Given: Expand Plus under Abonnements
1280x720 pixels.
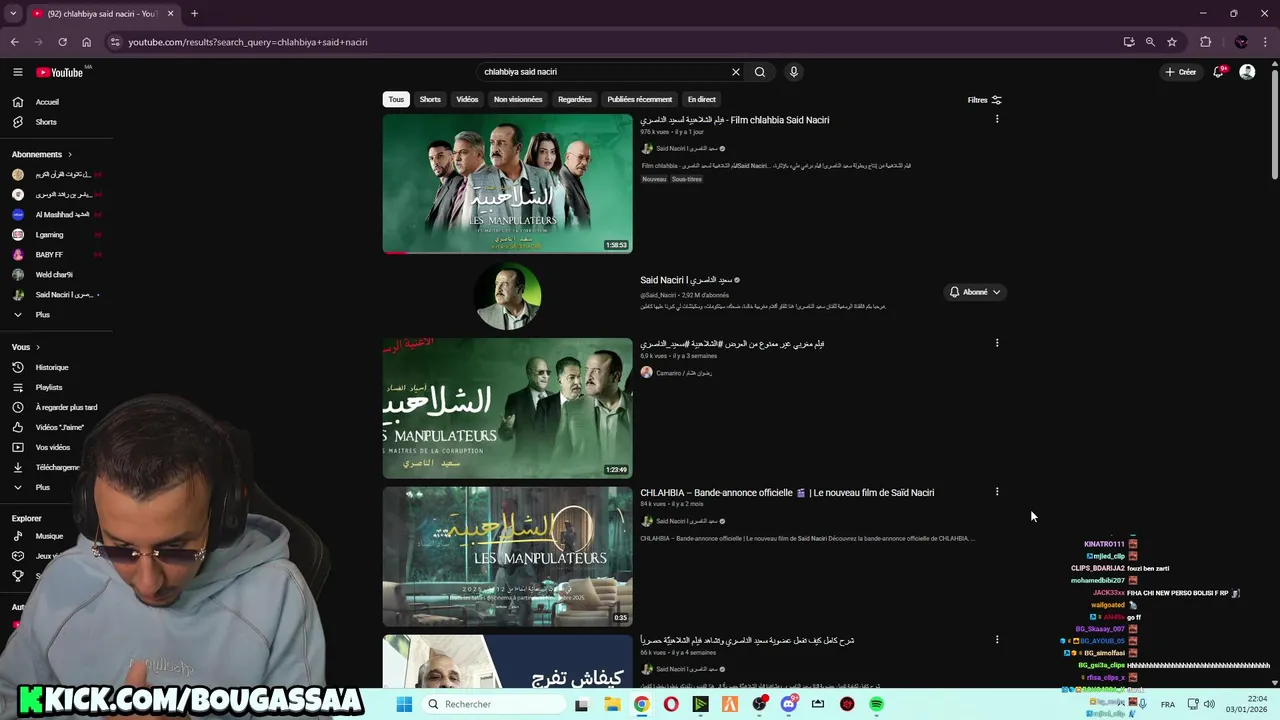Looking at the screenshot, I should (42, 315).
